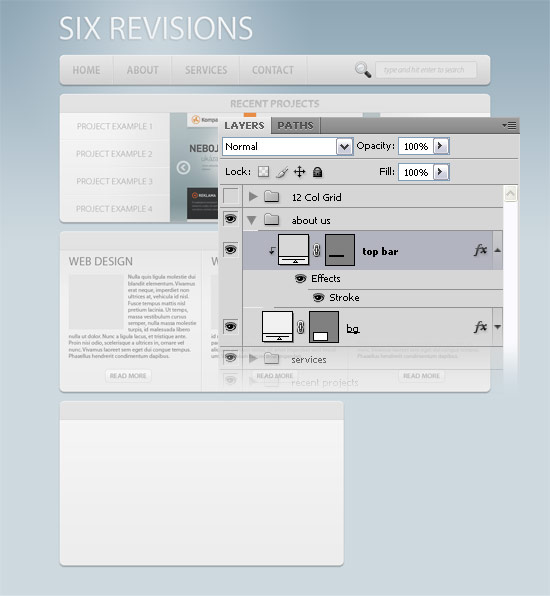Hide the services group eye

tap(231, 357)
